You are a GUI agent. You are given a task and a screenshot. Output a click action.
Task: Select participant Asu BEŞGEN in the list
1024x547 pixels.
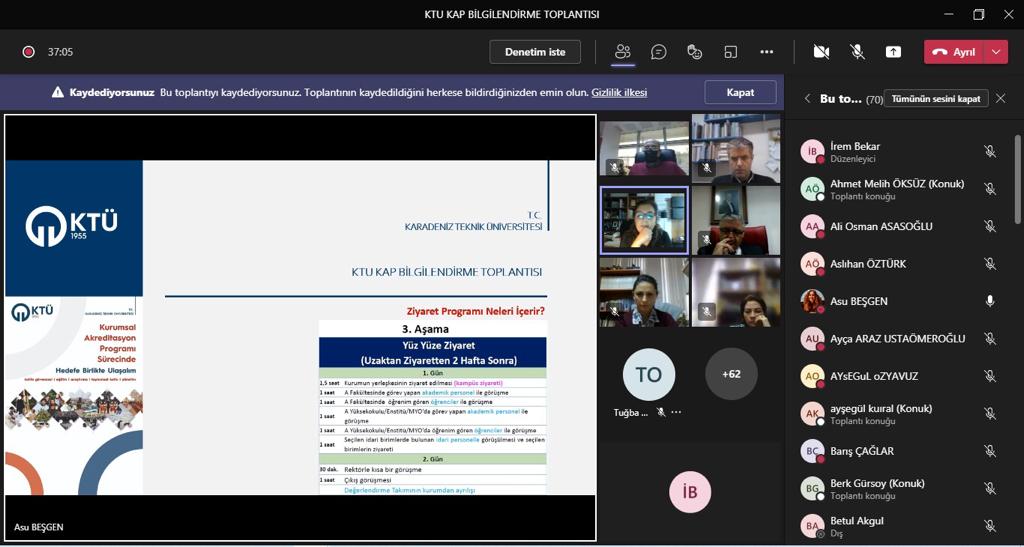coord(901,301)
